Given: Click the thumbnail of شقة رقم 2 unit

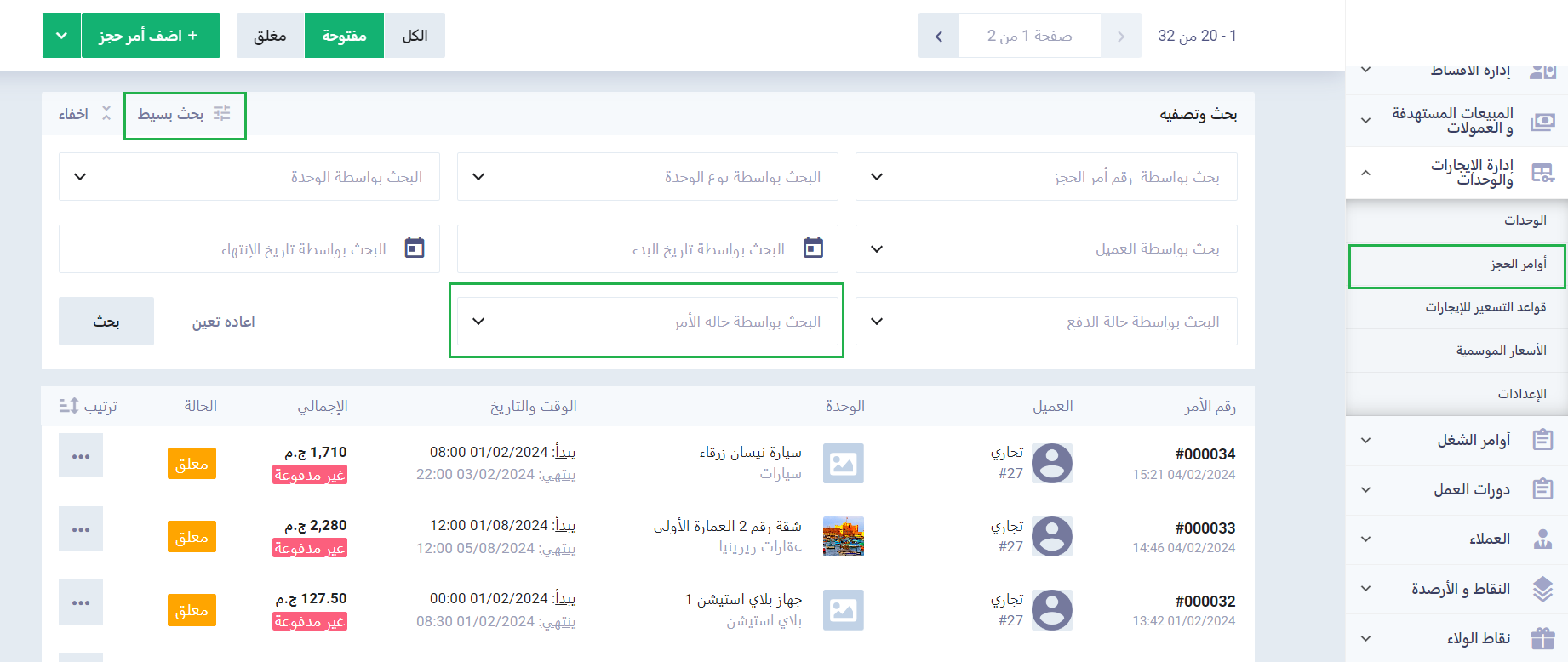Looking at the screenshot, I should (843, 537).
